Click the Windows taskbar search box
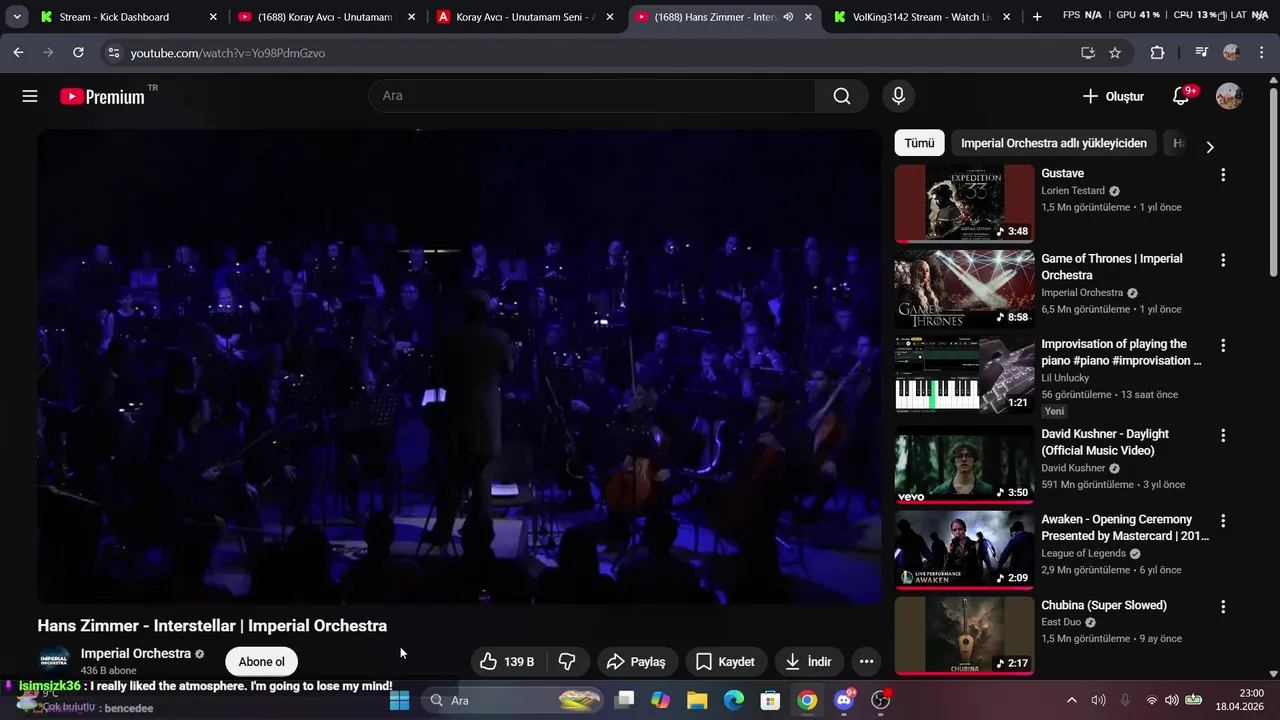The height and width of the screenshot is (720, 1280). (x=514, y=700)
